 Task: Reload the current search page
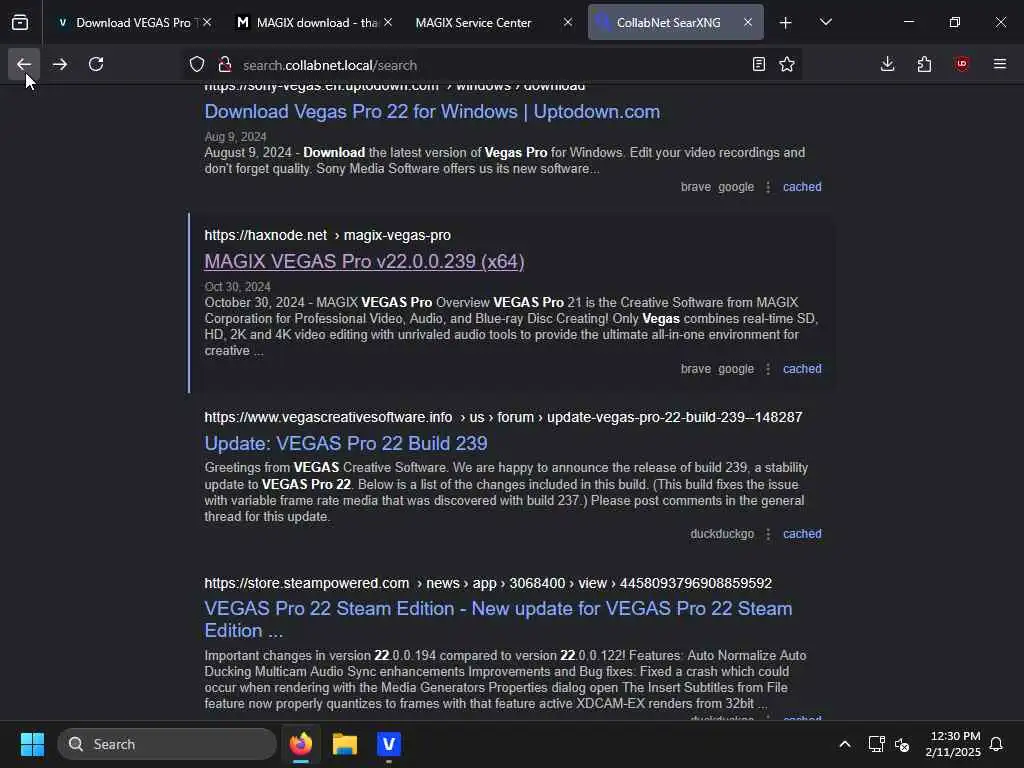click(x=96, y=64)
